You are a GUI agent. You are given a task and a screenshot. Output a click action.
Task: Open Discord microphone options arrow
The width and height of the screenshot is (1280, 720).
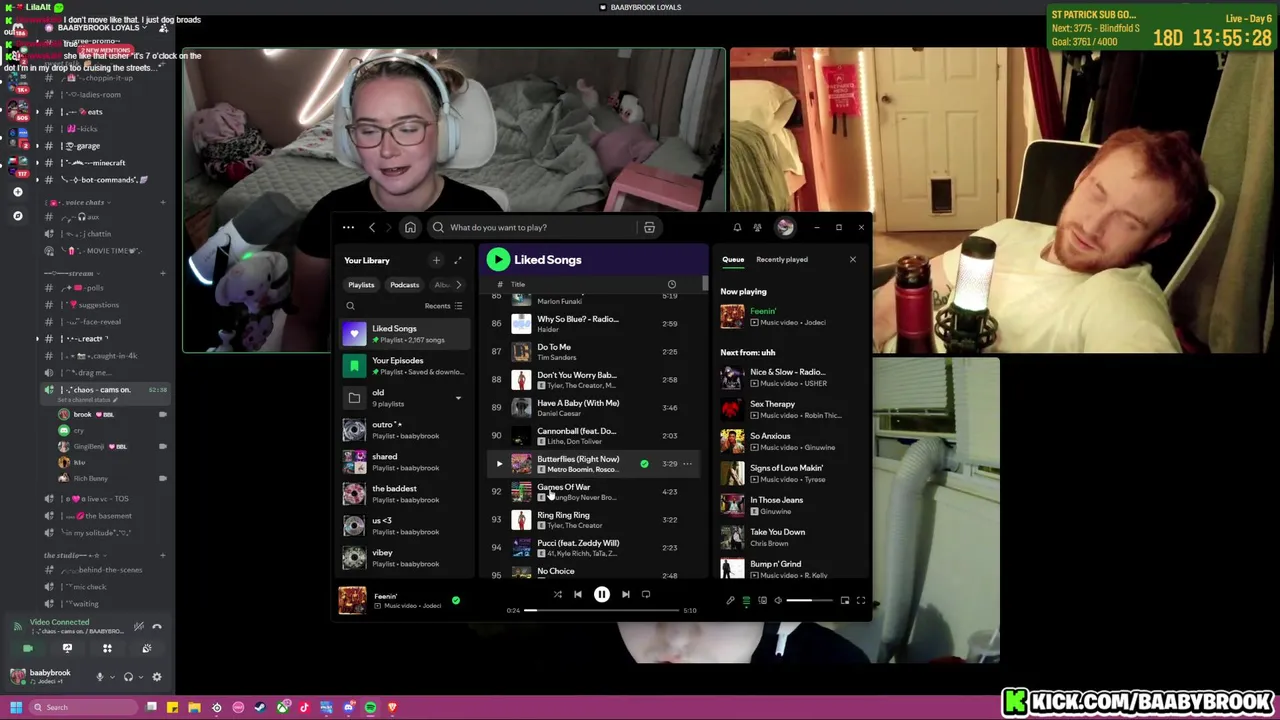coord(112,677)
